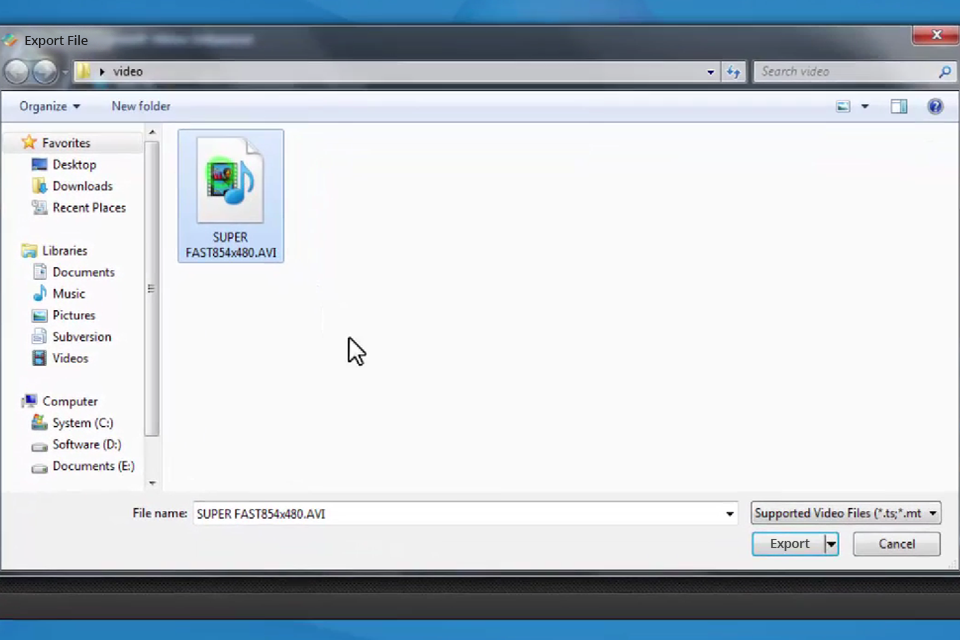Screen dimensions: 960x640
Task: Click the New folder button
Action: 141,106
